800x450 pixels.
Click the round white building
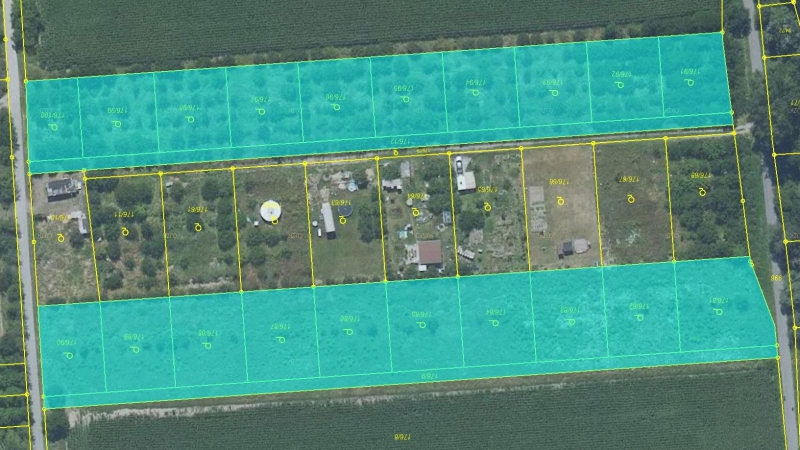tap(270, 211)
